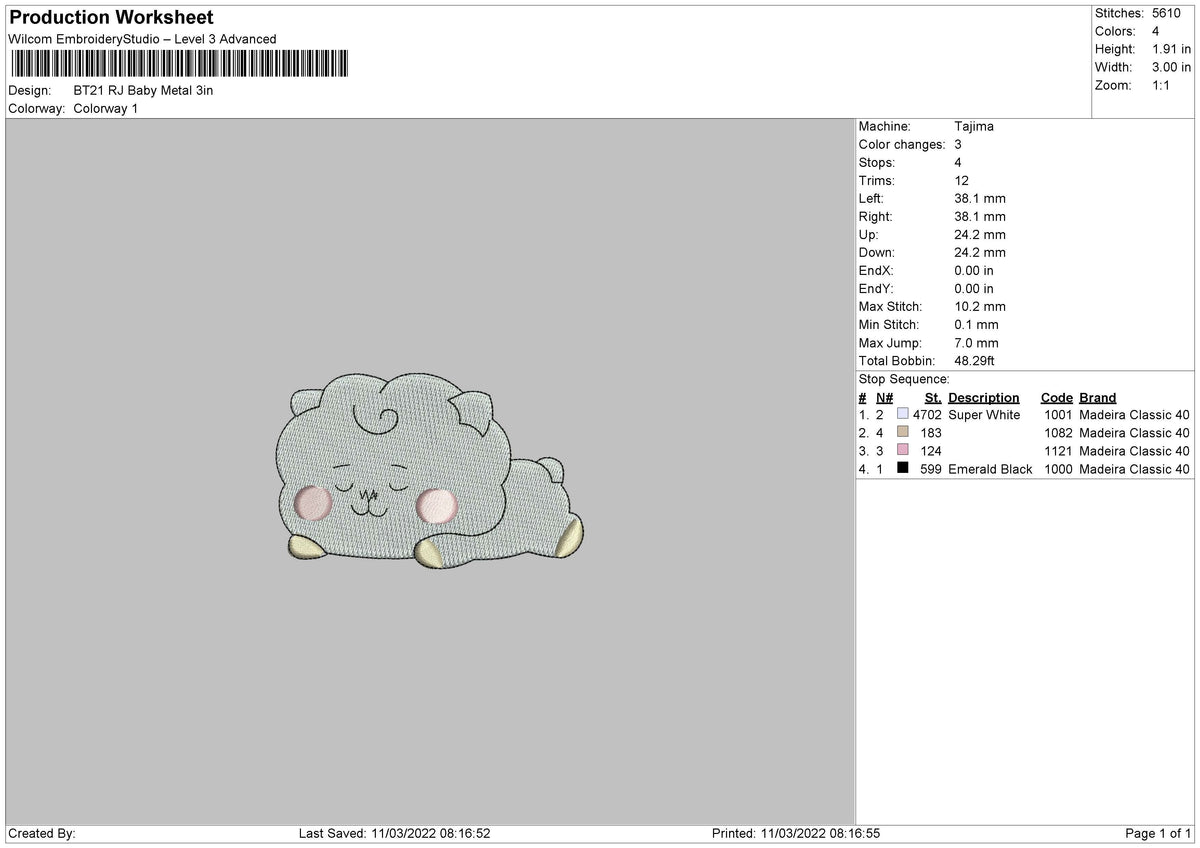Click 'Wilcom EmbroideryStudio – Level 3 Advanced' text
This screenshot has height=848, width=1200.
pyautogui.click(x=142, y=39)
